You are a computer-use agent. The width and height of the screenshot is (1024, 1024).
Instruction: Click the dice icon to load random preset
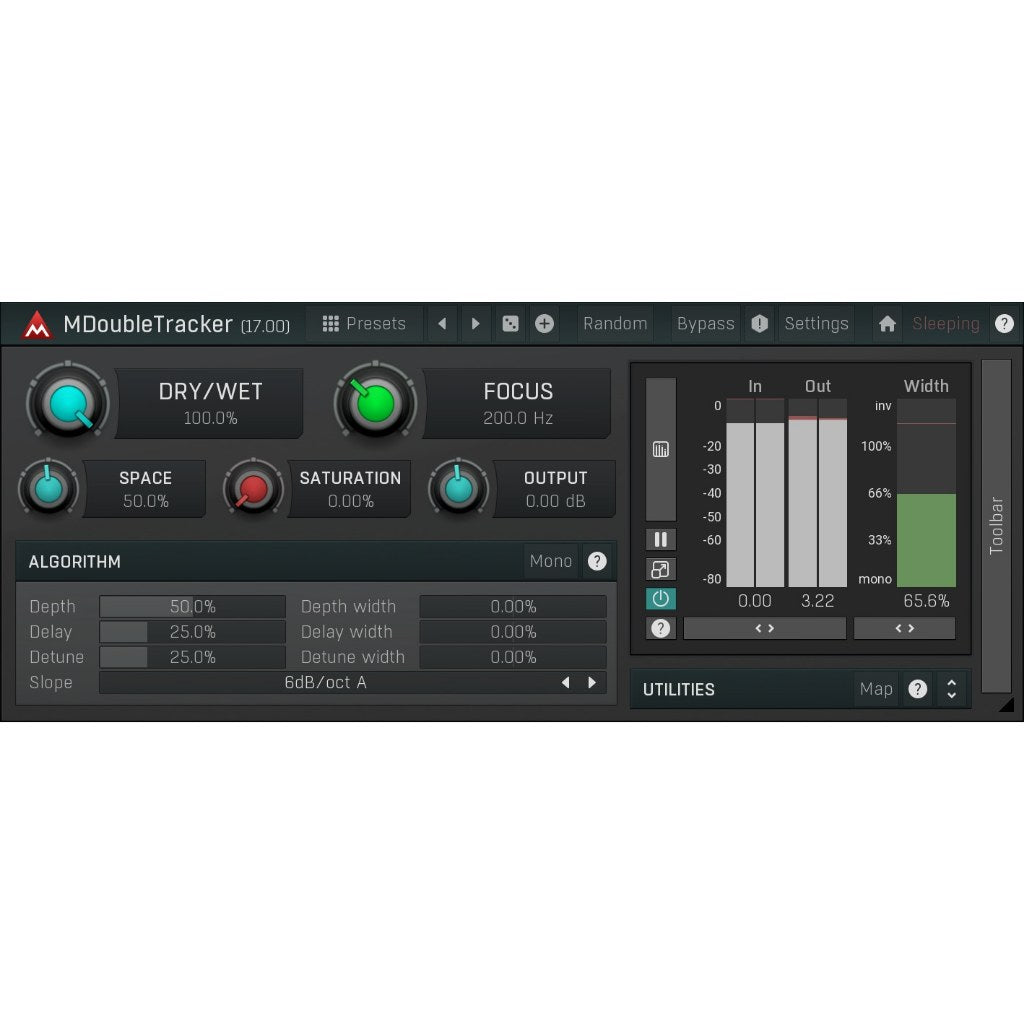[x=510, y=323]
